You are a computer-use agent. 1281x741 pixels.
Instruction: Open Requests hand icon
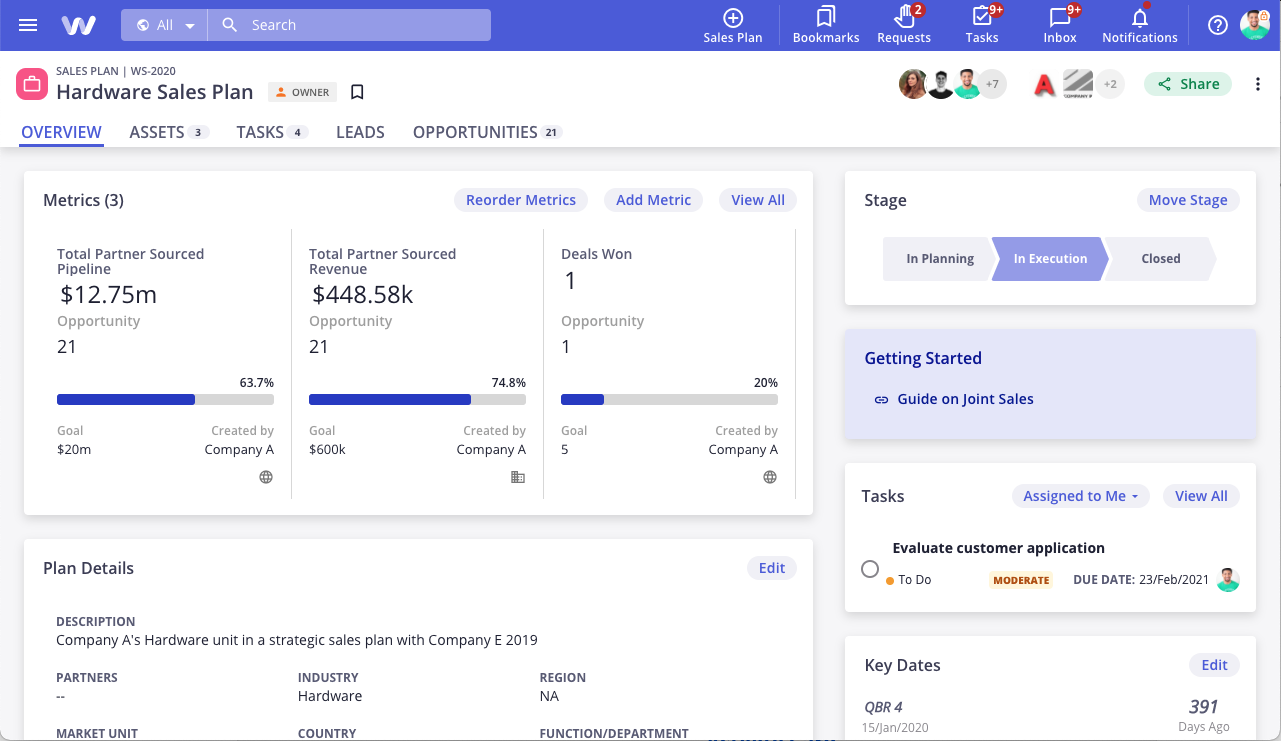904,26
